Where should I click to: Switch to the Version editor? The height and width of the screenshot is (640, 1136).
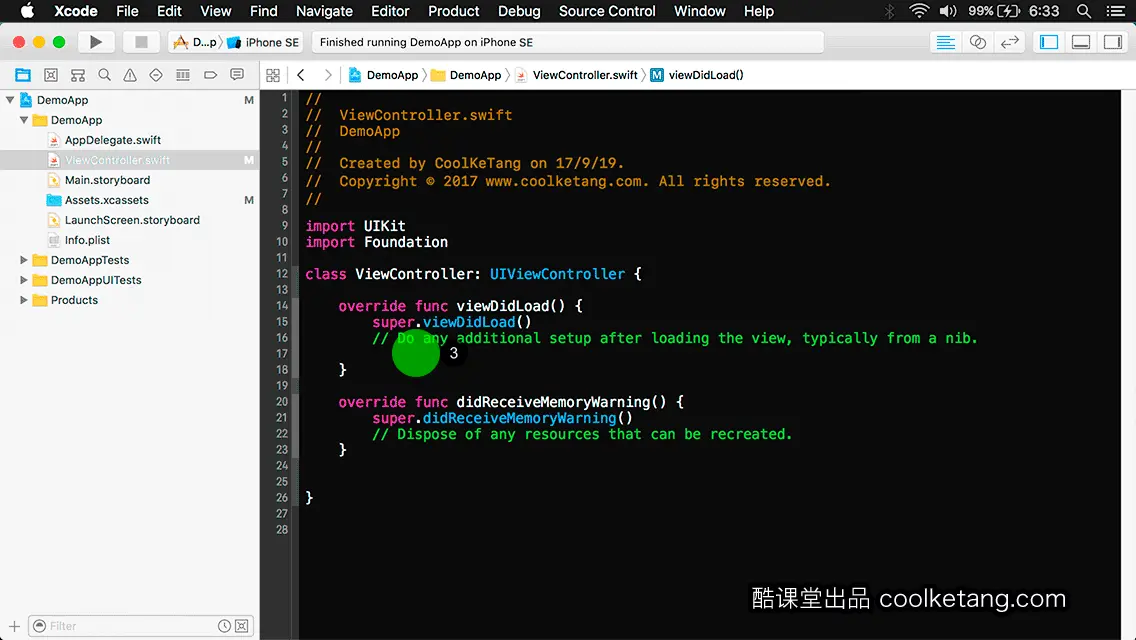[1009, 42]
